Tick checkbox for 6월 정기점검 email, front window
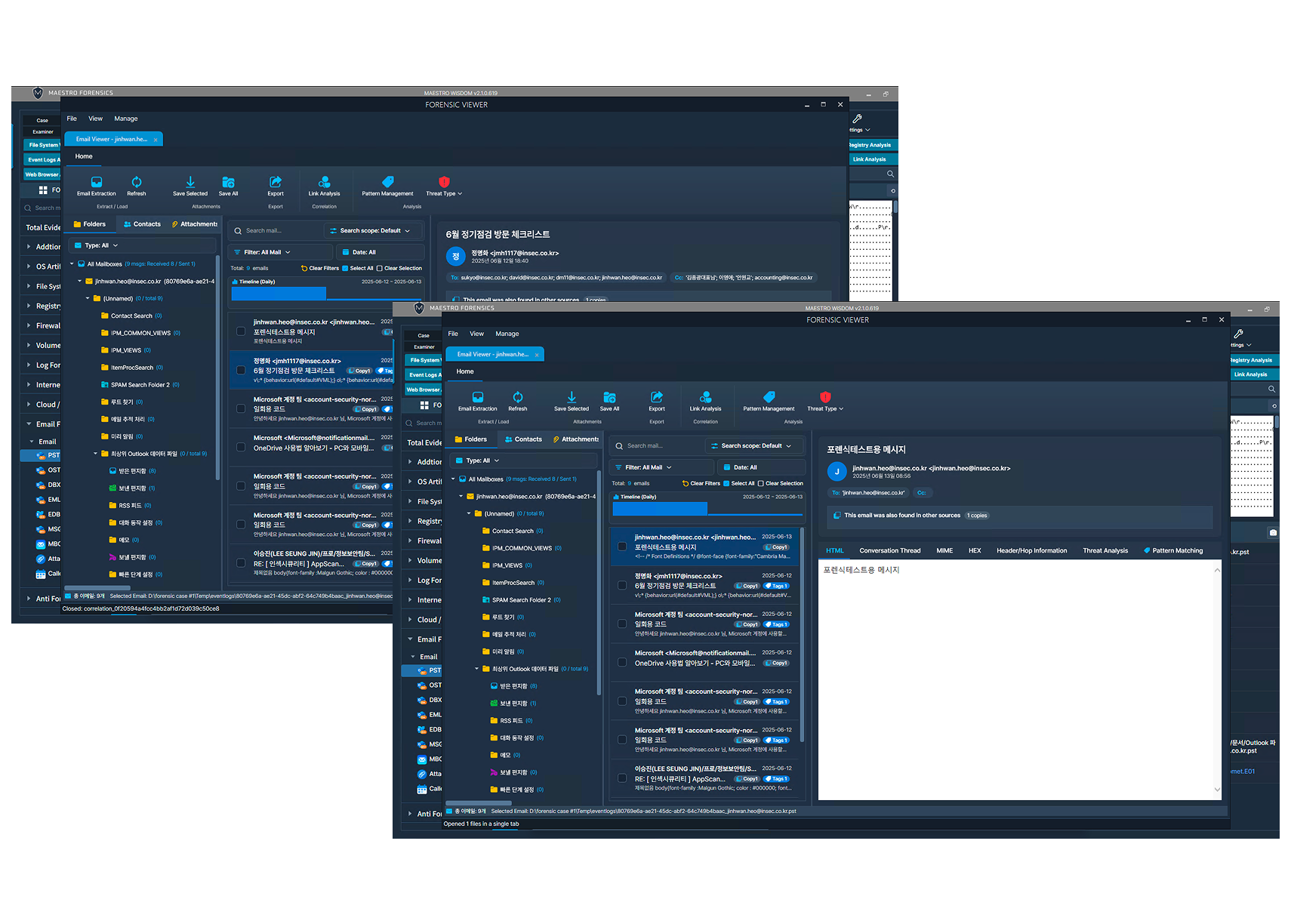Image resolution: width=1291 pixels, height=924 pixels. [622, 585]
